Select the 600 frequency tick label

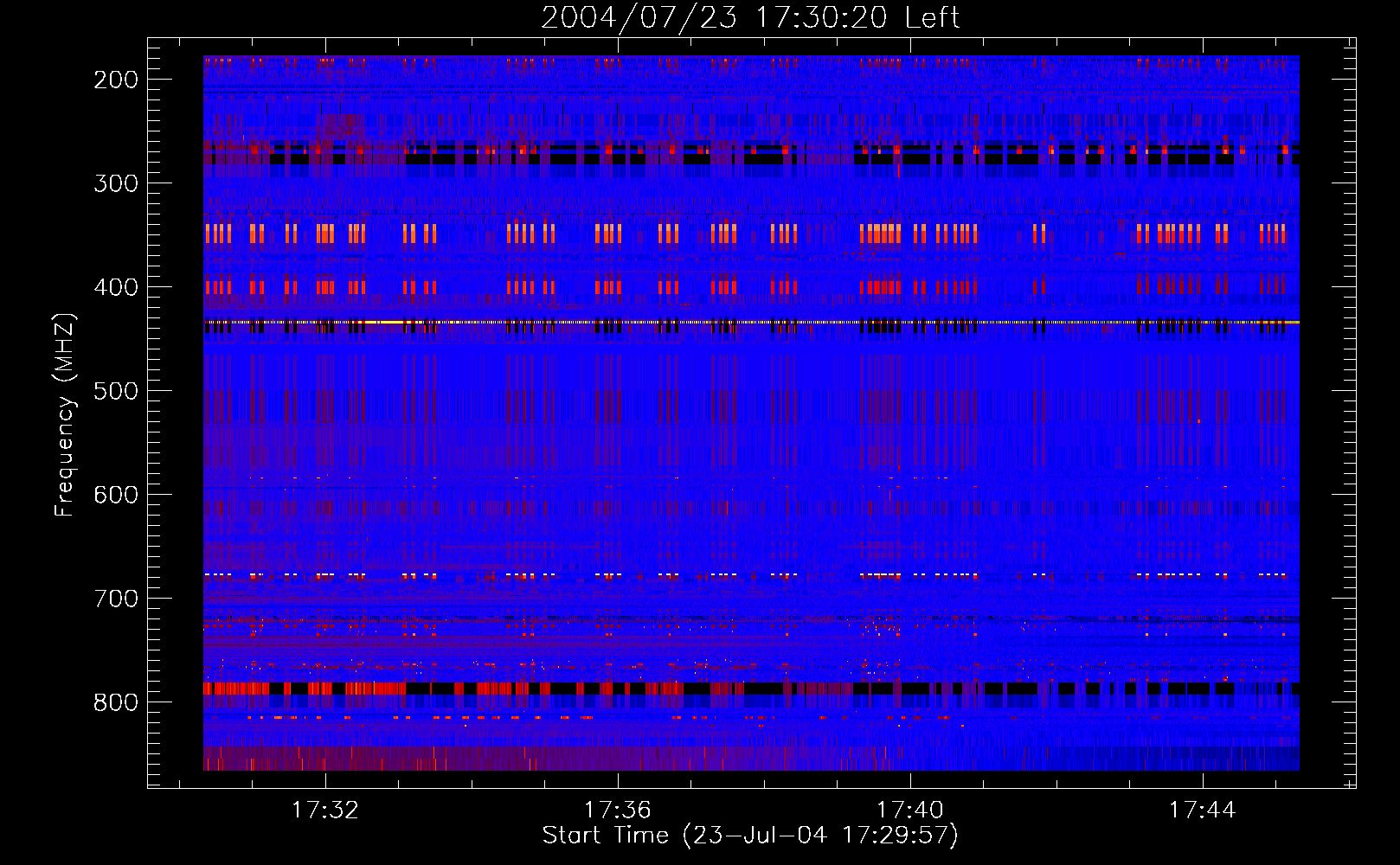point(115,495)
